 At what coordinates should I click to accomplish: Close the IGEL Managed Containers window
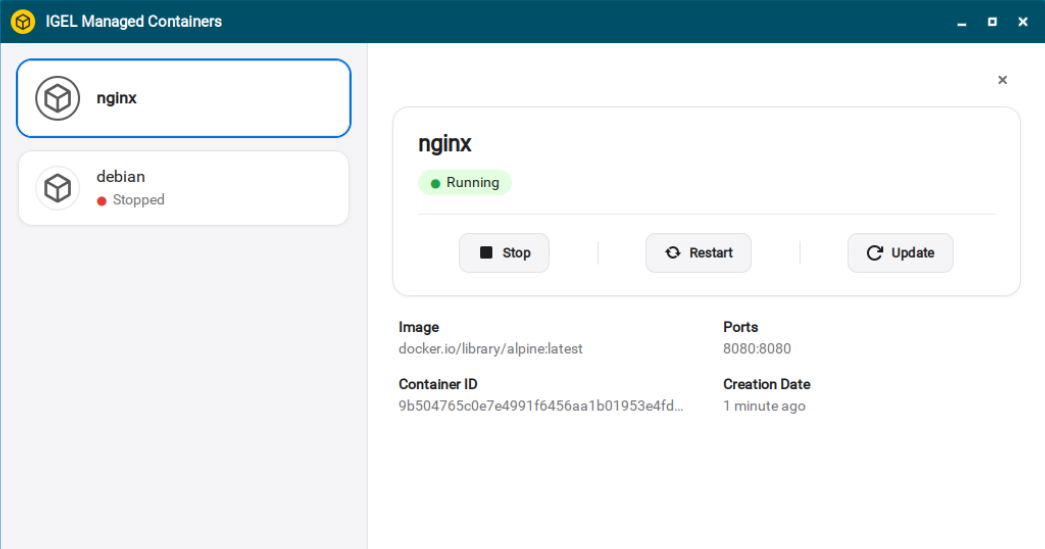[1023, 22]
